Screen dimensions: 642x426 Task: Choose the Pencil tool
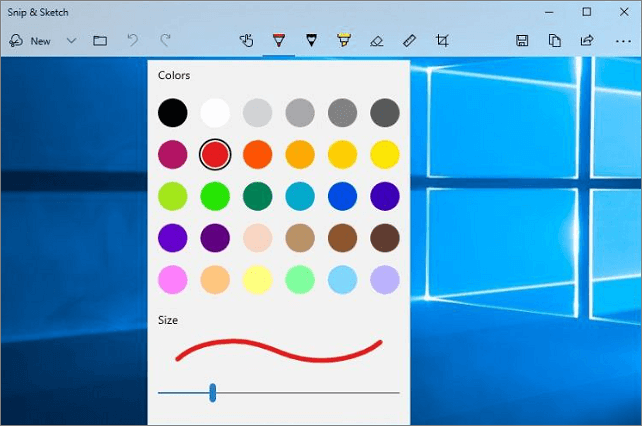[311, 41]
